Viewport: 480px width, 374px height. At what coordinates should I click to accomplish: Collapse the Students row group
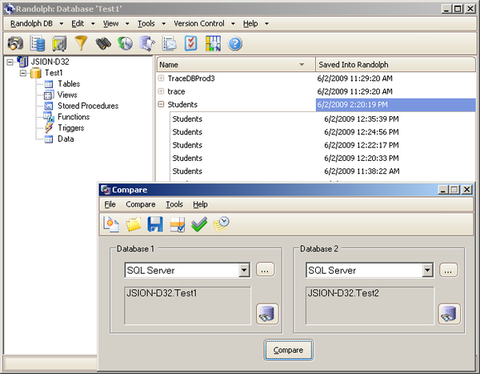[x=161, y=104]
